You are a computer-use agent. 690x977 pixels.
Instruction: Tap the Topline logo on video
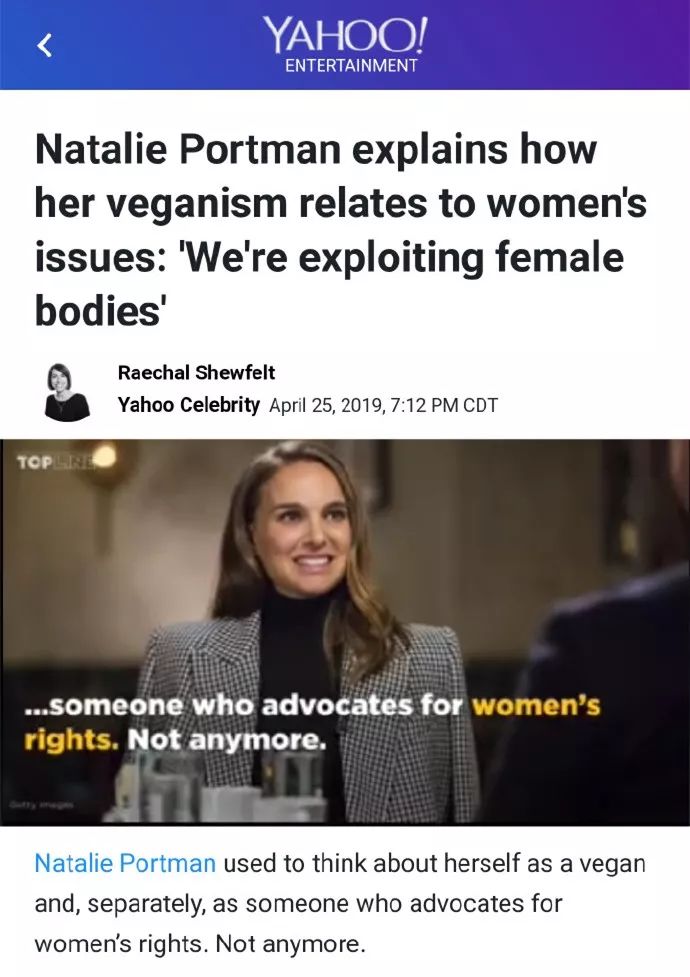(x=62, y=462)
